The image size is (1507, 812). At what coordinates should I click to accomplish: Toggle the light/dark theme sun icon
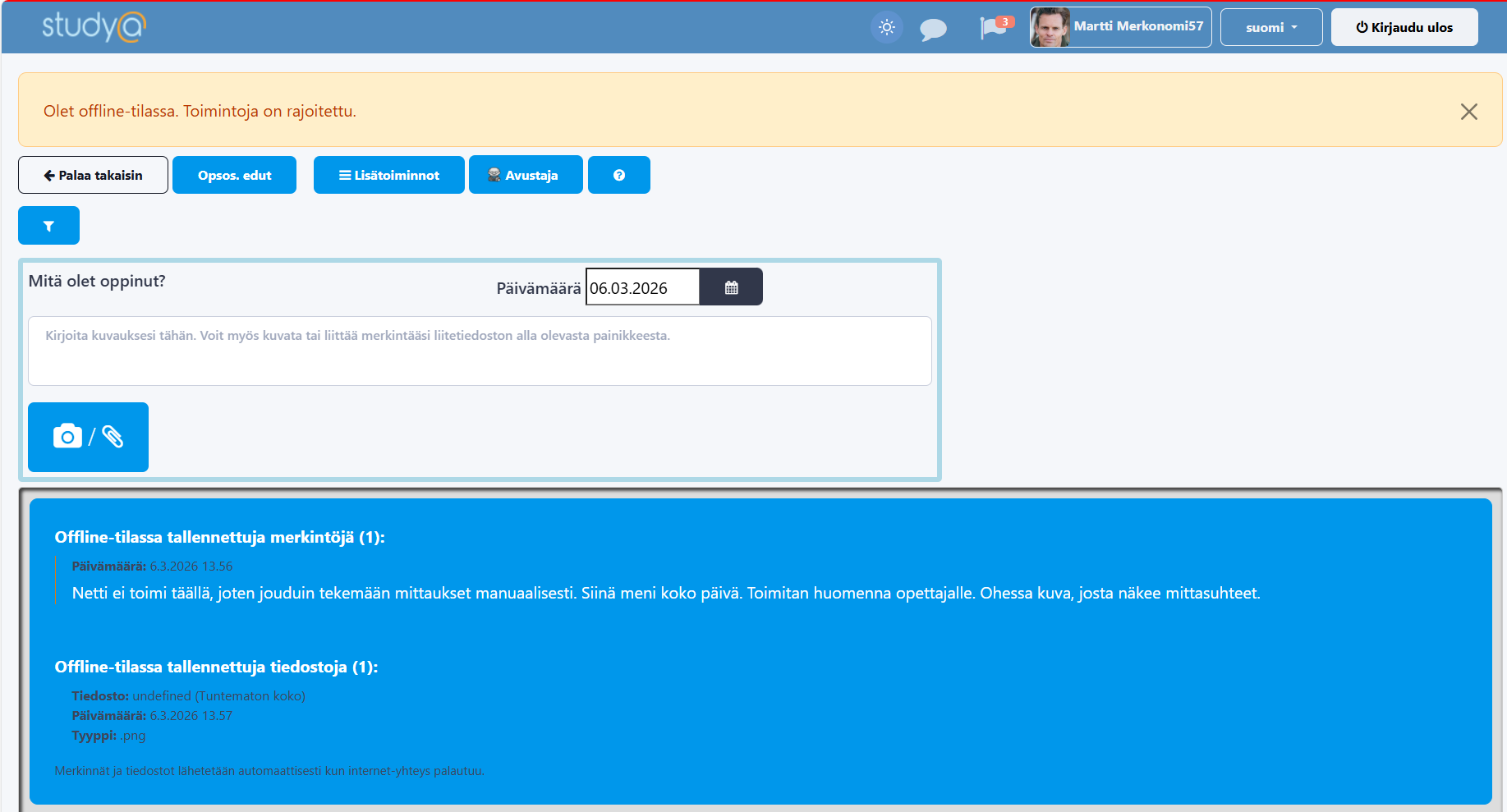[x=886, y=27]
